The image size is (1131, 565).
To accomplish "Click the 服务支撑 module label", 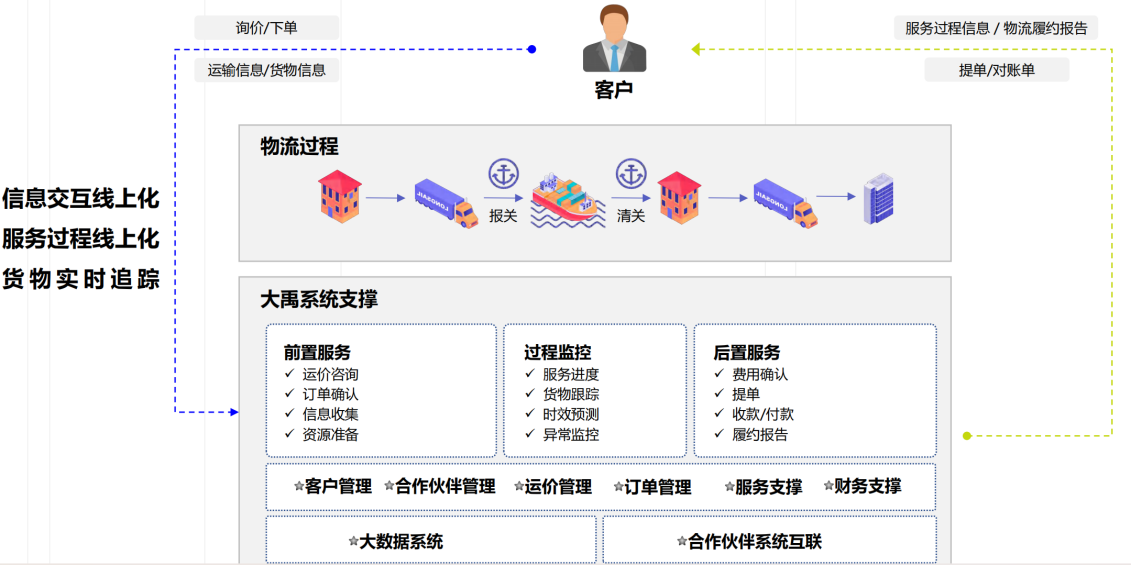I will 769,488.
